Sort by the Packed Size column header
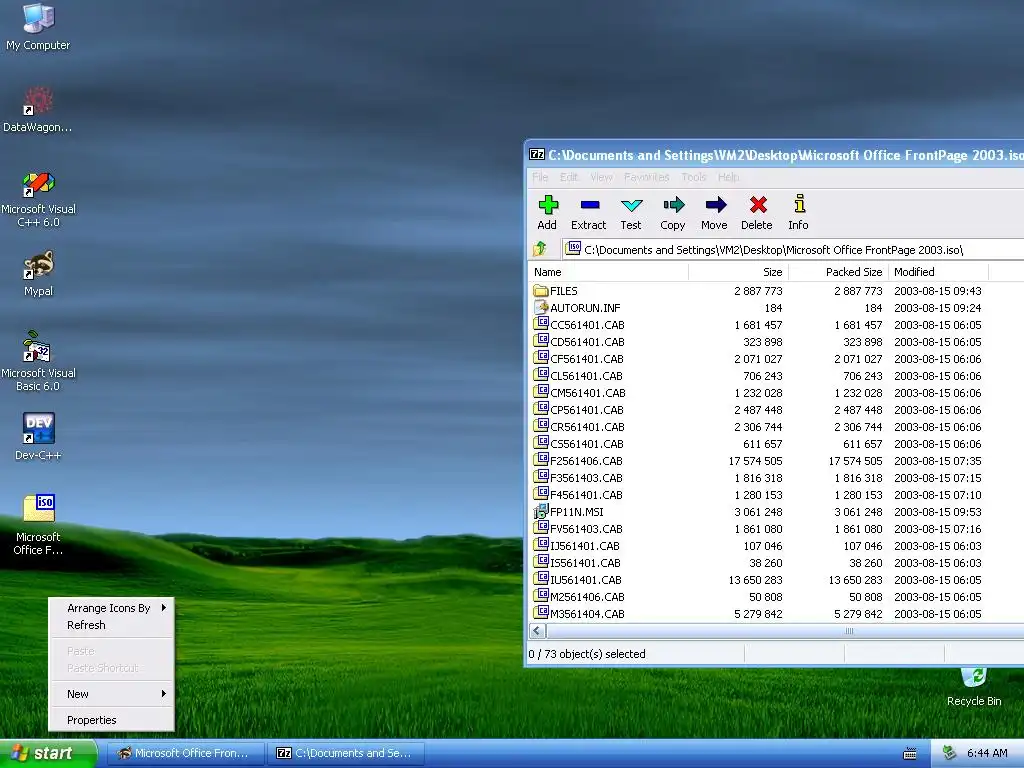Image resolution: width=1024 pixels, height=768 pixels. coord(839,272)
